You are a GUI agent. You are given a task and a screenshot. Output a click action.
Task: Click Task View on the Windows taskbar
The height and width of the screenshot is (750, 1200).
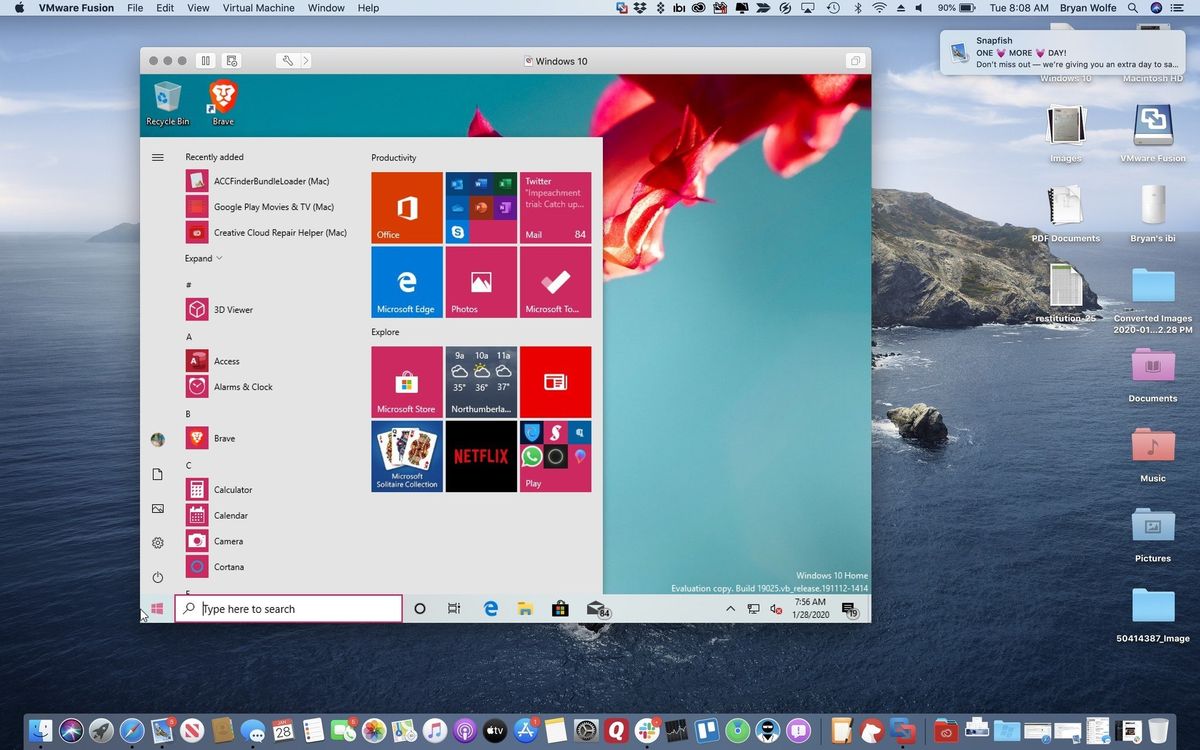(454, 608)
